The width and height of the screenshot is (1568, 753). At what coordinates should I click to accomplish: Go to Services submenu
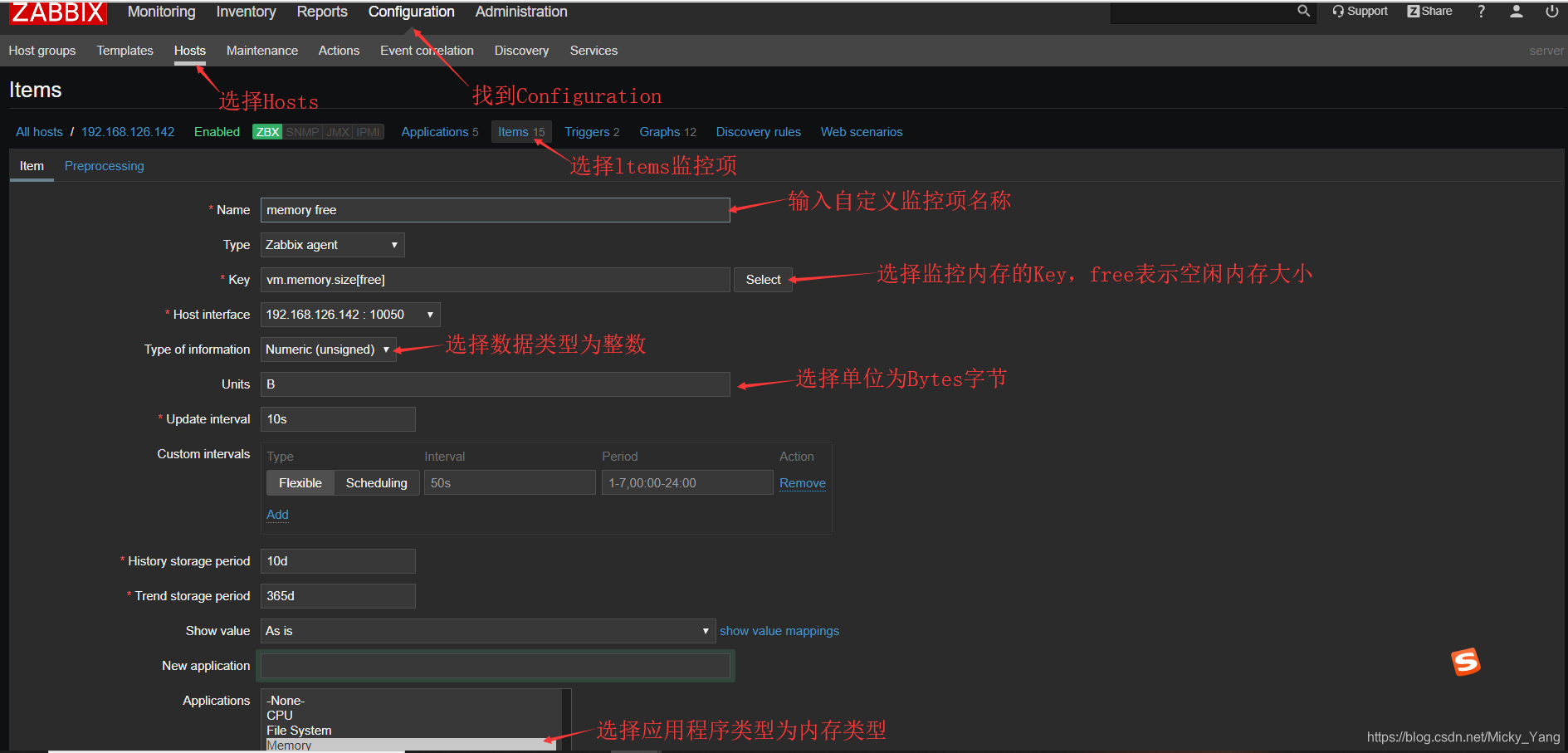(593, 51)
